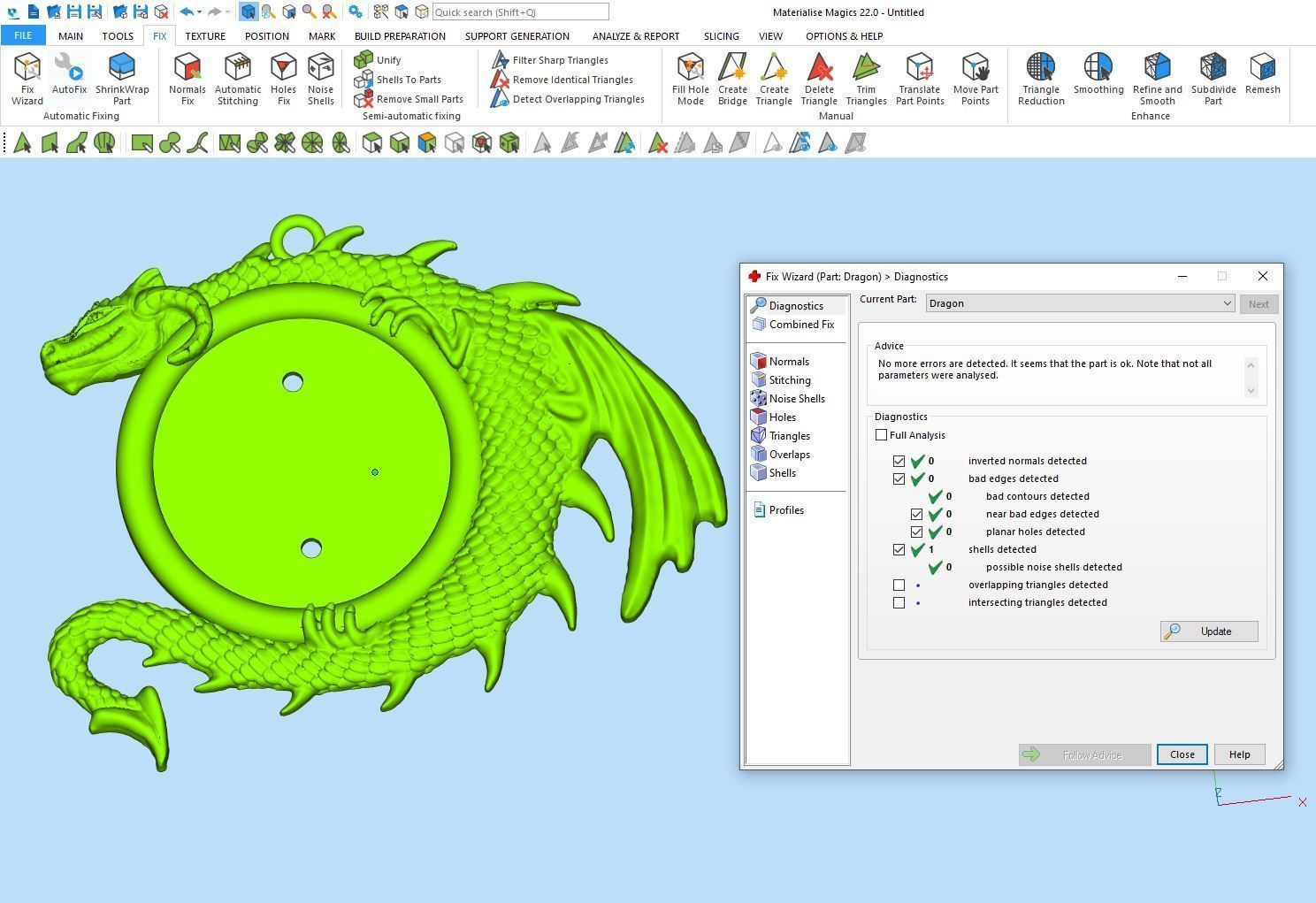Click the Unify command
This screenshot has width=1316, height=903.
point(378,60)
